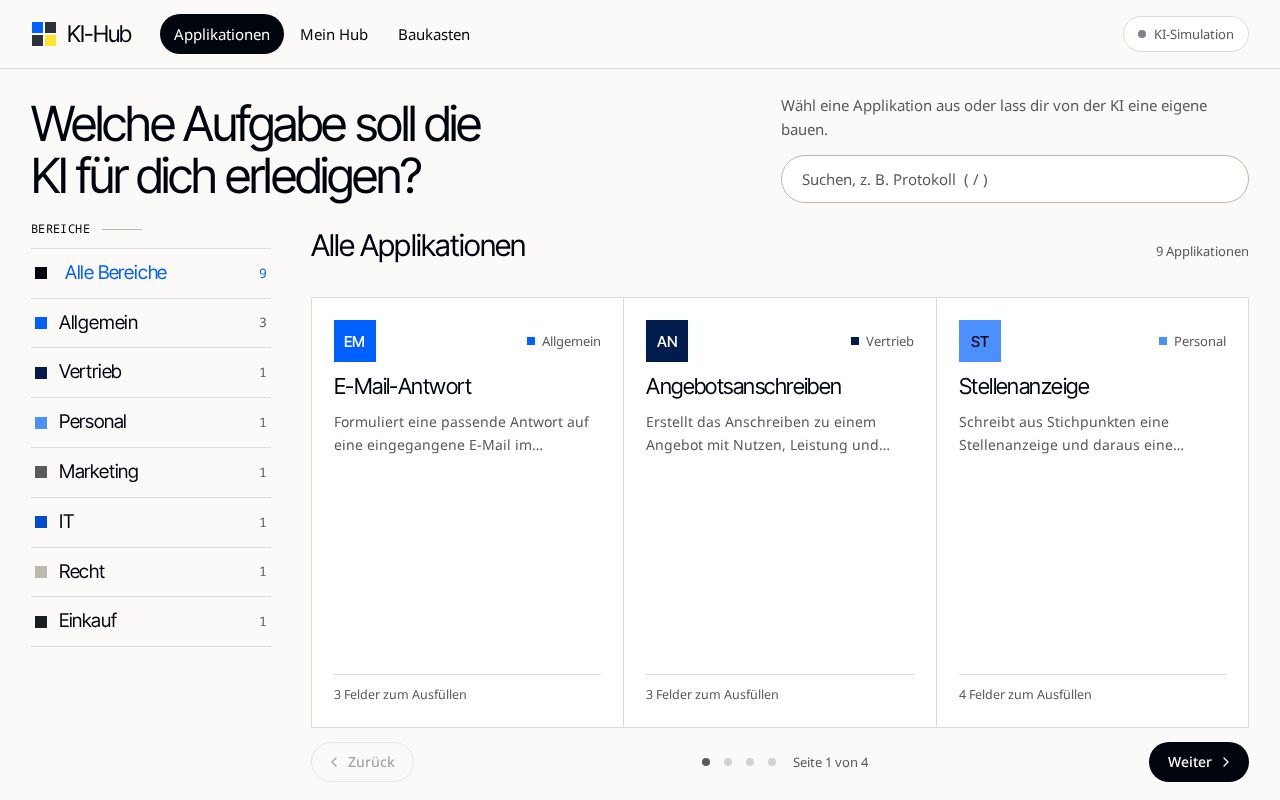1280x800 pixels.
Task: Click the Vertrieb tag on Angebotsanschreiben card
Action: pos(882,341)
